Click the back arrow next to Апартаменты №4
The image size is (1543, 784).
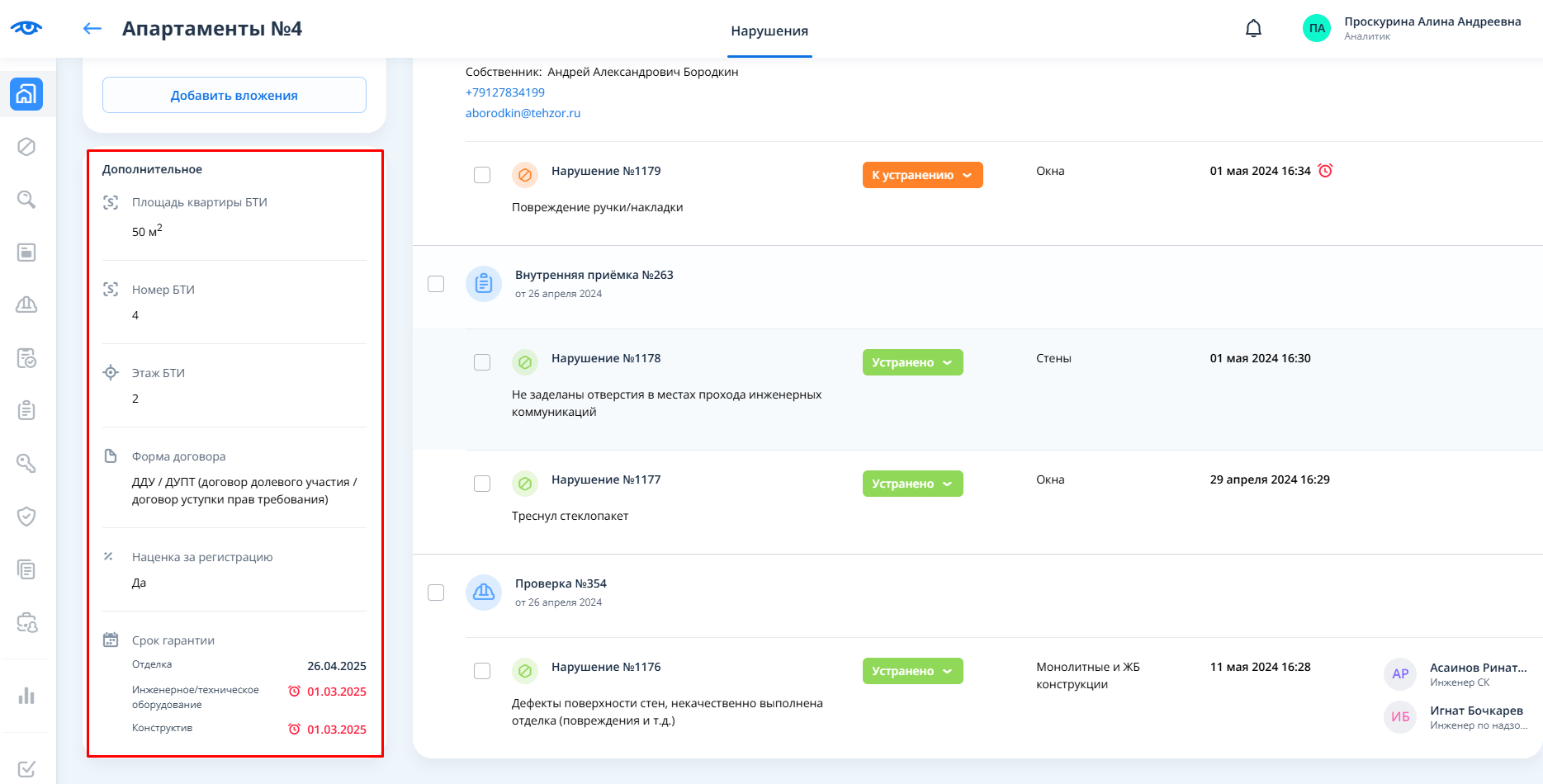pos(92,29)
